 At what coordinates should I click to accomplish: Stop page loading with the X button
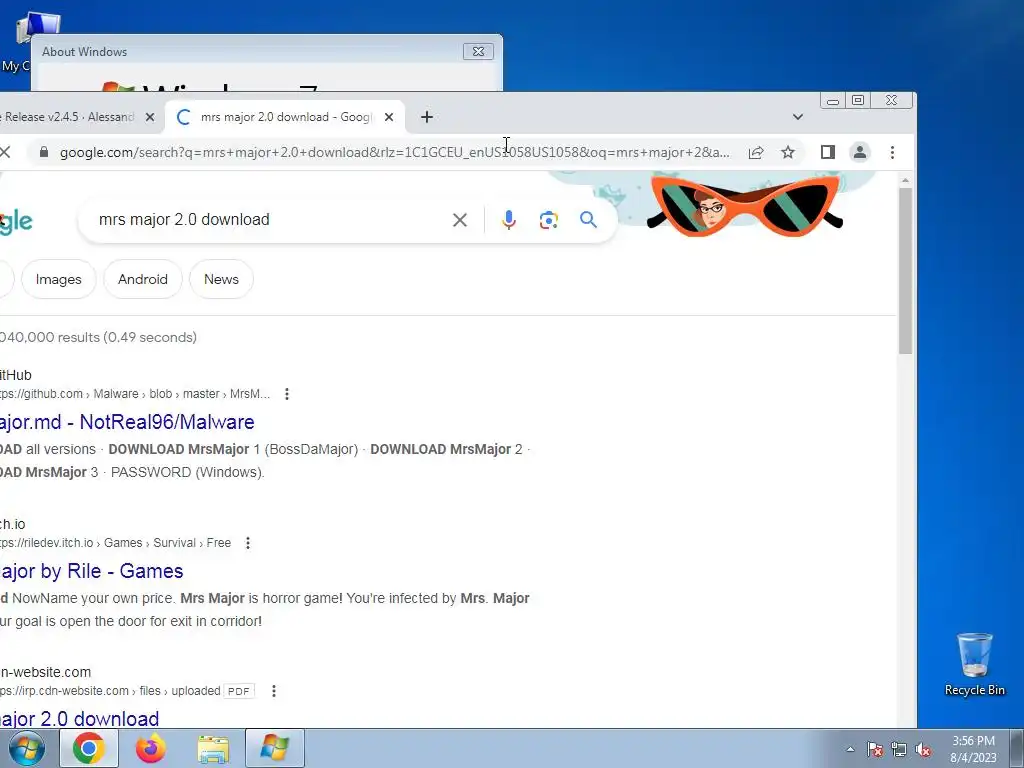pyautogui.click(x=5, y=152)
